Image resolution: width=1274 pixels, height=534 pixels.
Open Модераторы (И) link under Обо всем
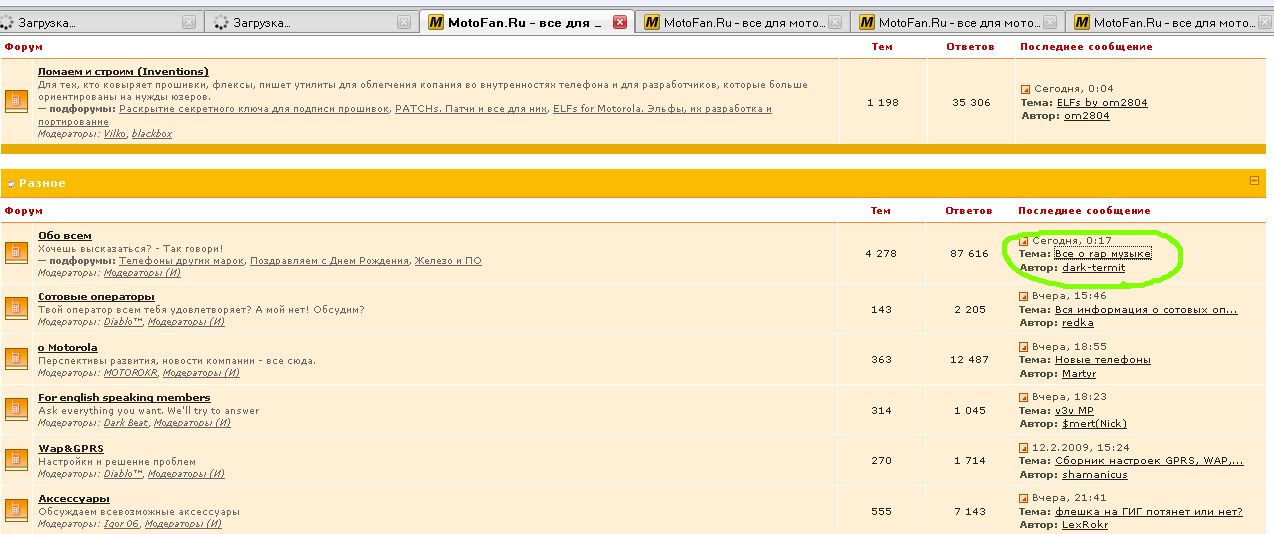tap(142, 273)
